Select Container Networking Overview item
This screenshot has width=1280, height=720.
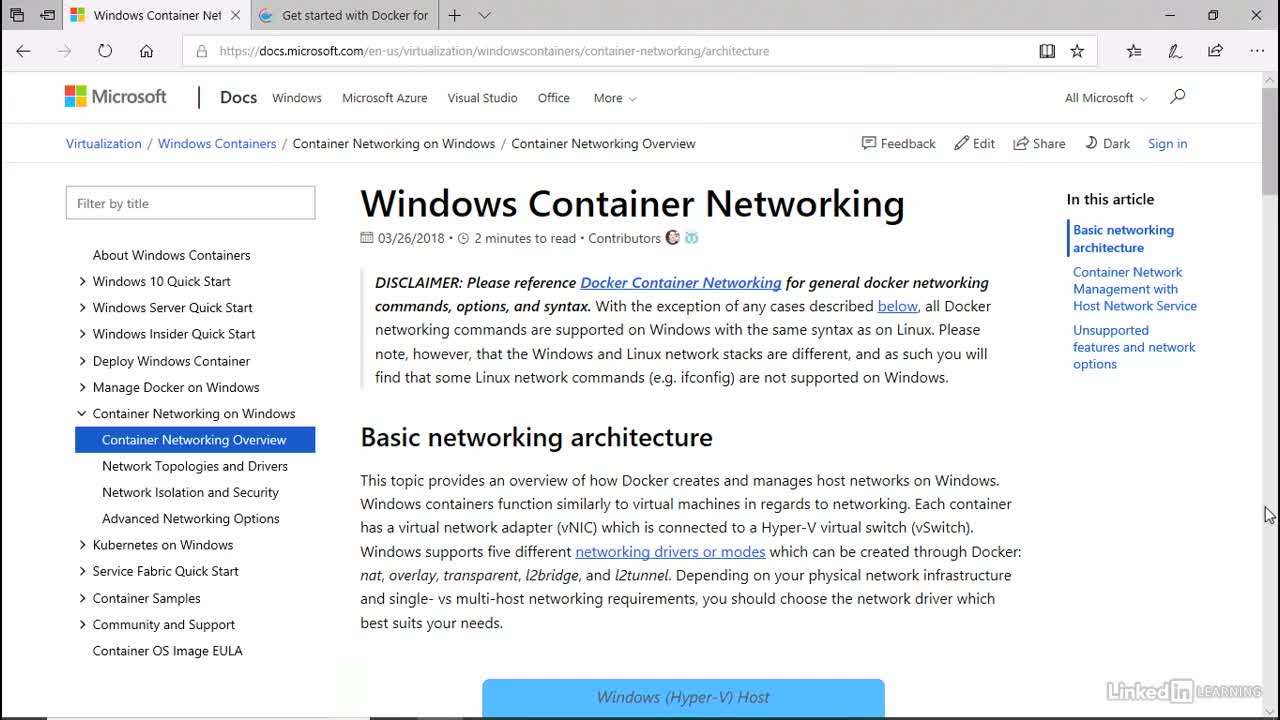point(195,440)
